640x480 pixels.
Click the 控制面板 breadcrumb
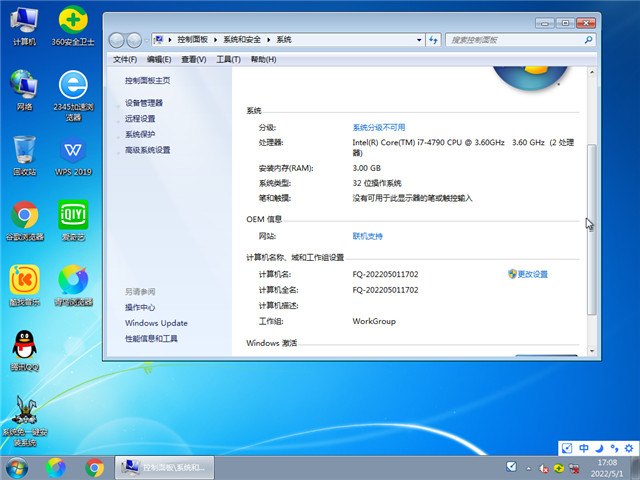click(x=192, y=40)
